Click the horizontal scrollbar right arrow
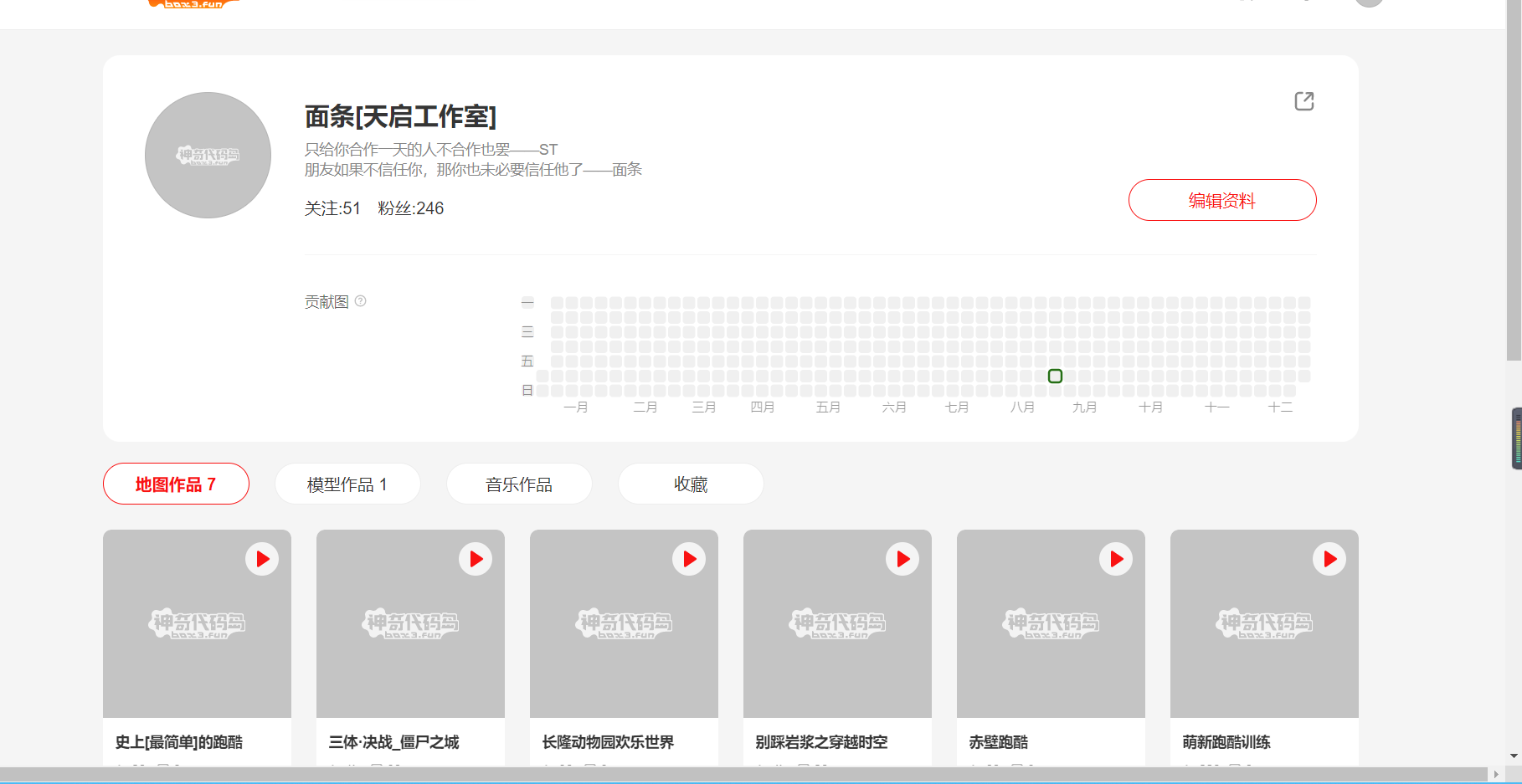1522x784 pixels. (1496, 774)
